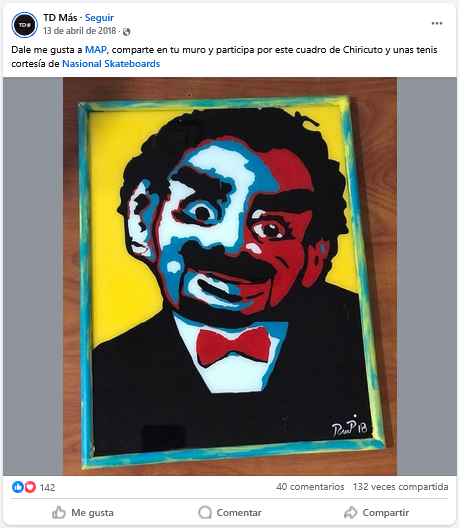This screenshot has height=528, width=459.
Task: Open the MAP page link
Action: point(96,50)
